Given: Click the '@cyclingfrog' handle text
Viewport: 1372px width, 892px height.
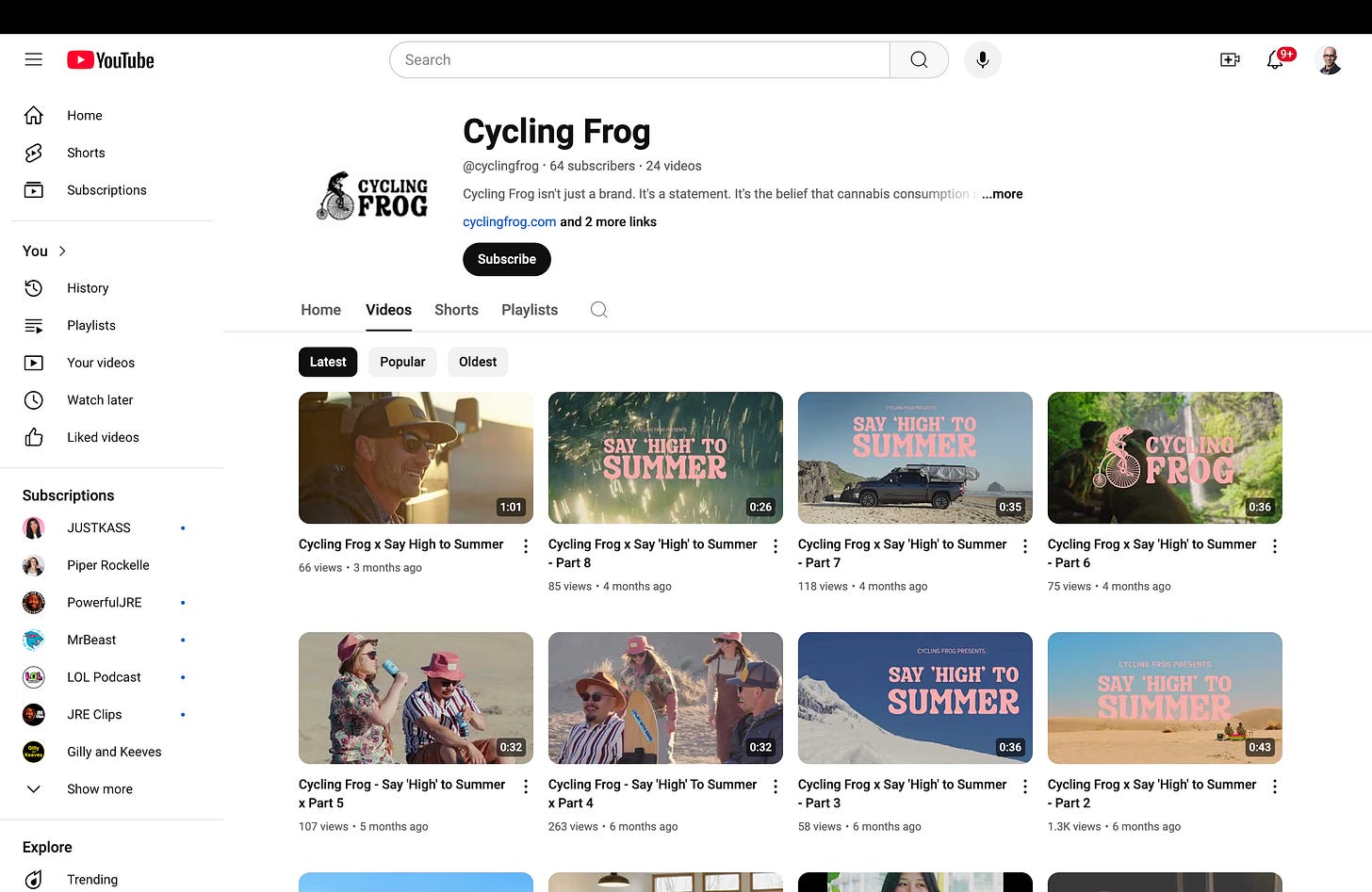Looking at the screenshot, I should point(500,166).
